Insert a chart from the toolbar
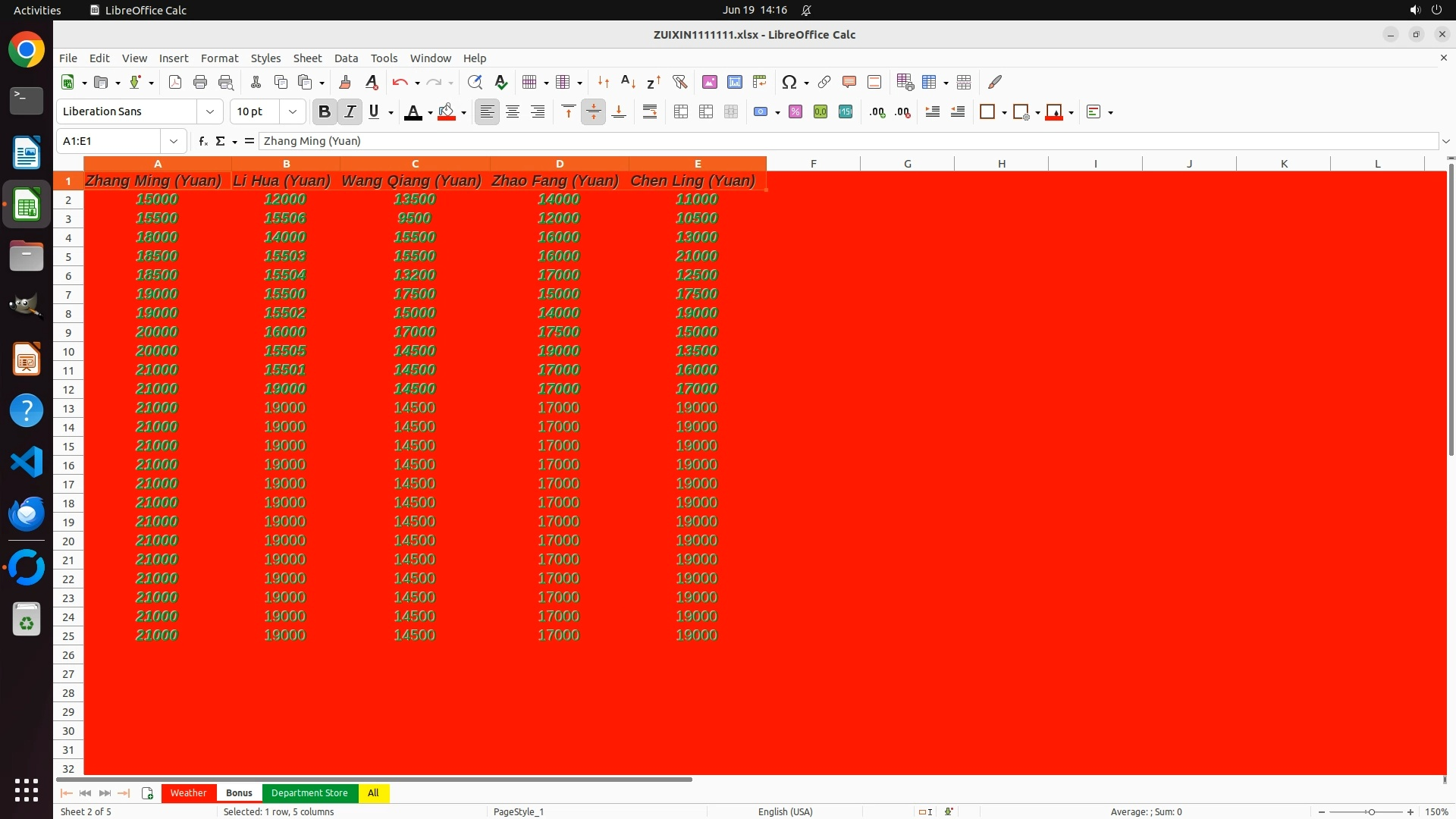The width and height of the screenshot is (1456, 819). [734, 82]
